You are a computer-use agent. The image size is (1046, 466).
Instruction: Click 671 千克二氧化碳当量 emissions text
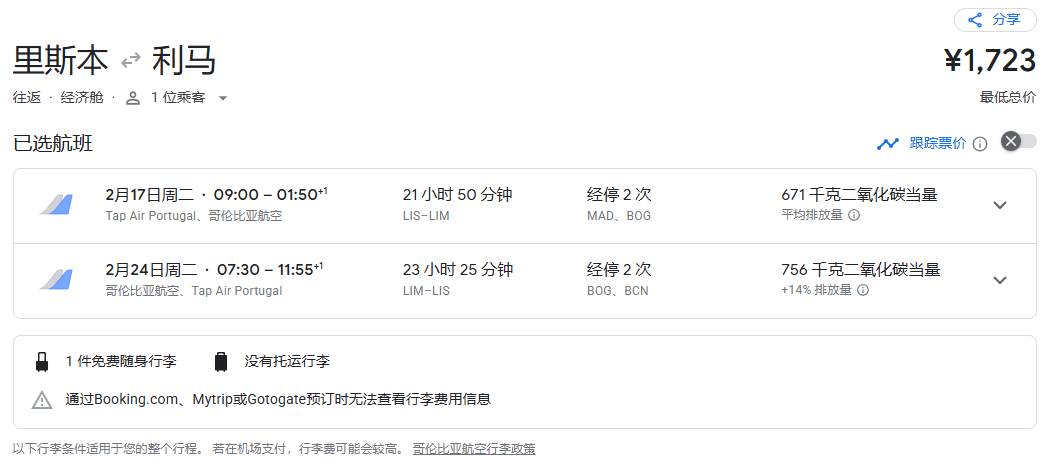[x=859, y=195]
